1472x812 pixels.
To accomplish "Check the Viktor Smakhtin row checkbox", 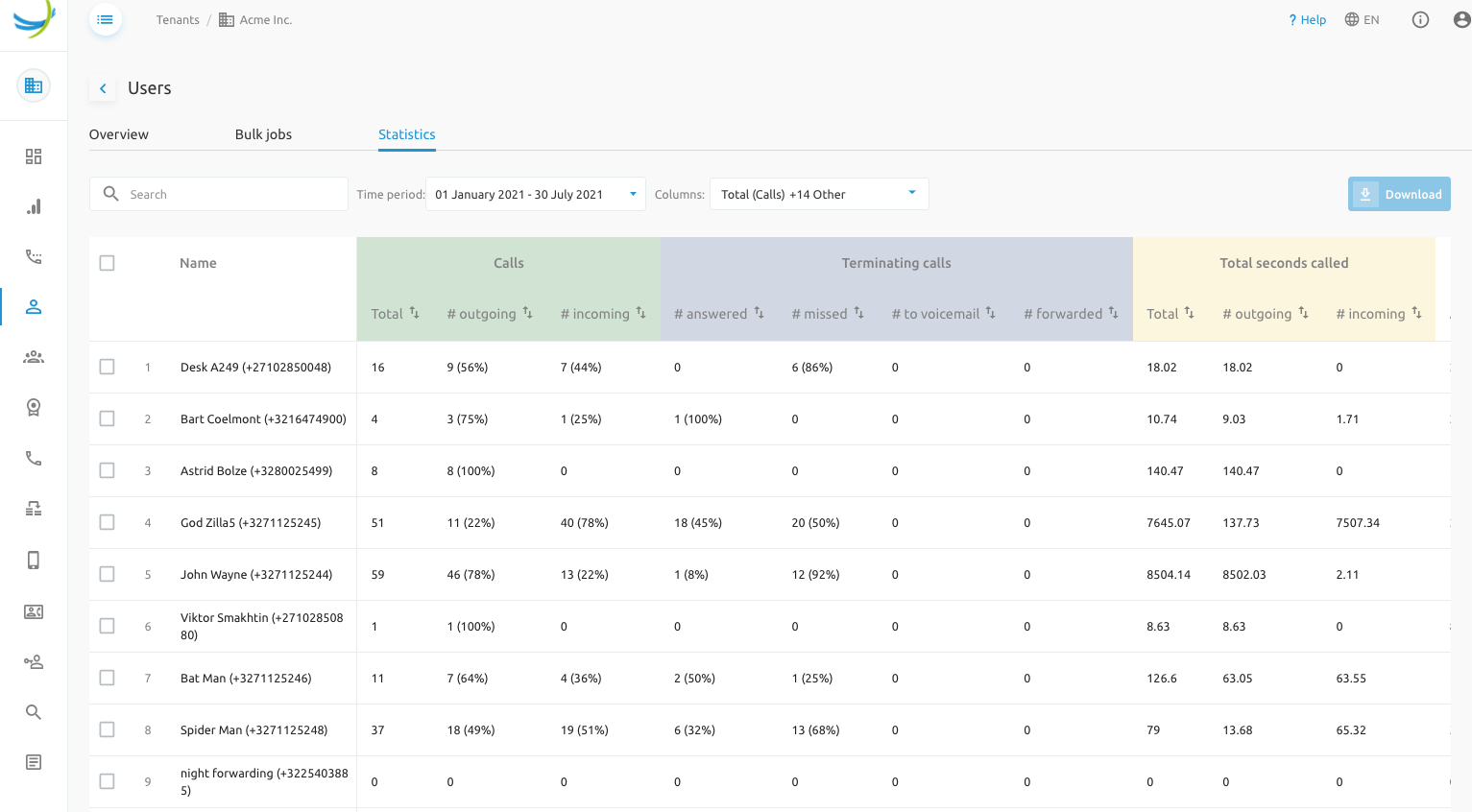I will pos(107,626).
